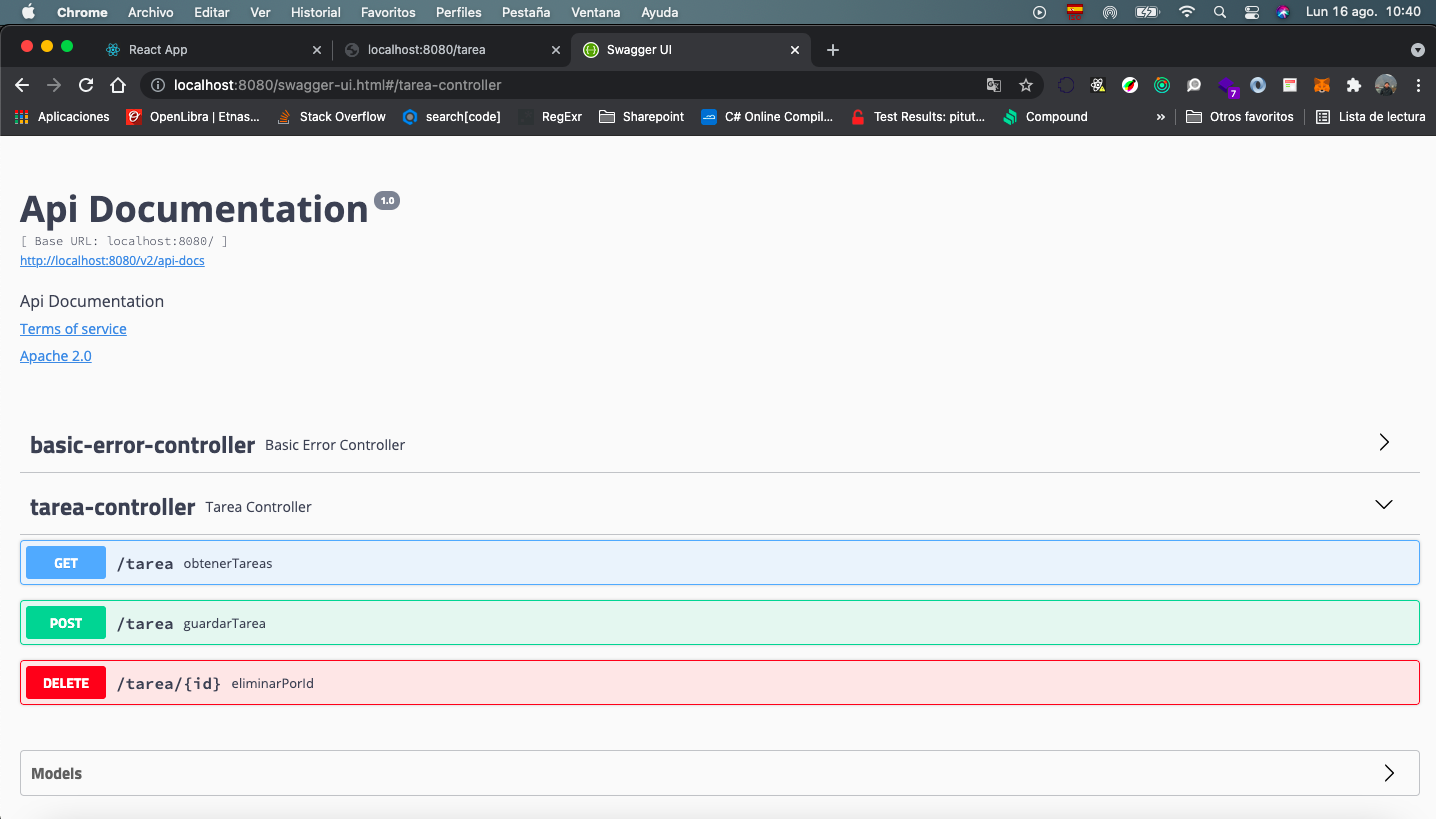The height and width of the screenshot is (819, 1436).
Task: Open the Apache 2.0 license link
Action: pyautogui.click(x=56, y=356)
